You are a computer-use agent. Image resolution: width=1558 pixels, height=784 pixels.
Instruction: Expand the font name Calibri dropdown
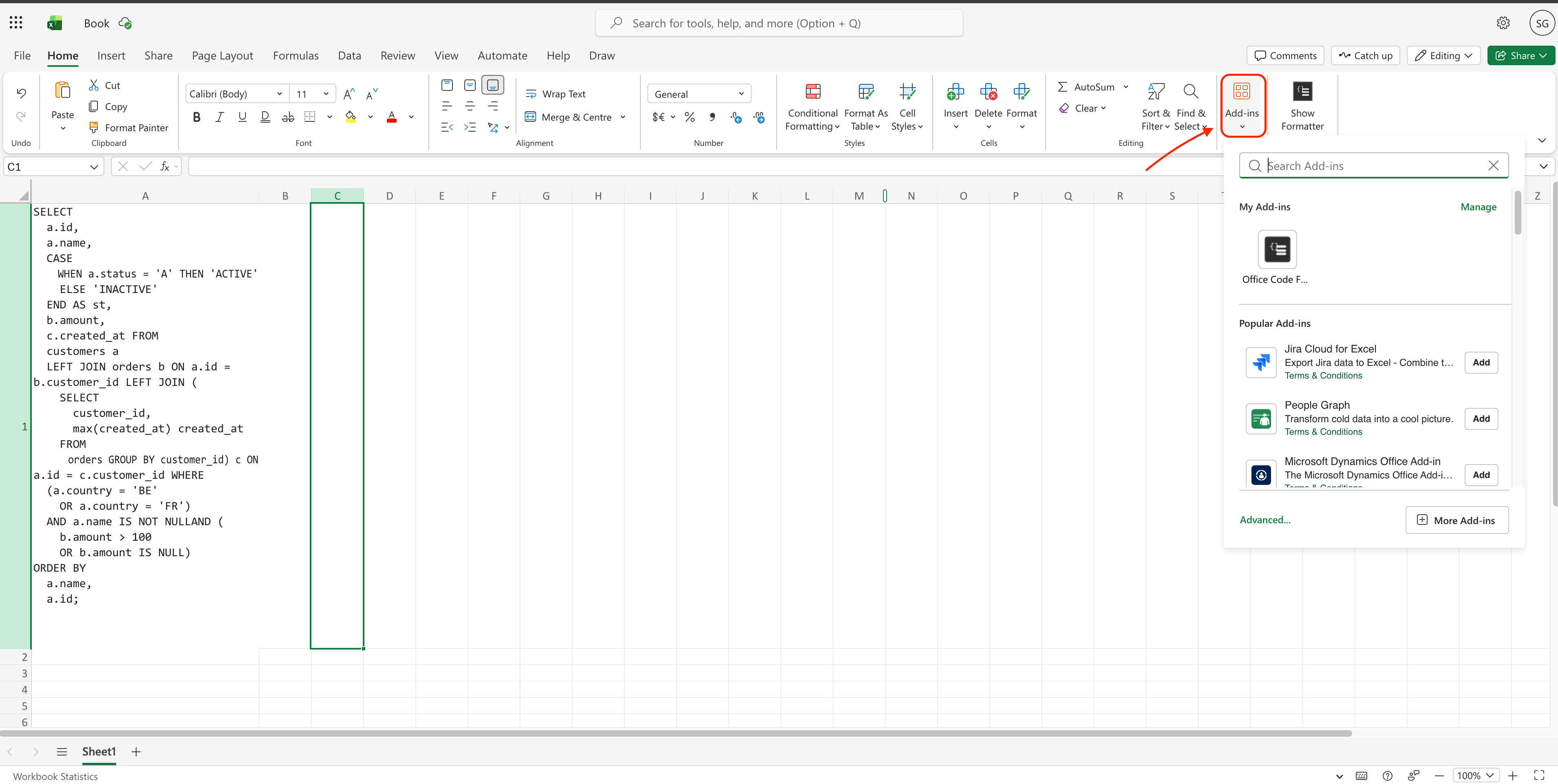point(279,94)
